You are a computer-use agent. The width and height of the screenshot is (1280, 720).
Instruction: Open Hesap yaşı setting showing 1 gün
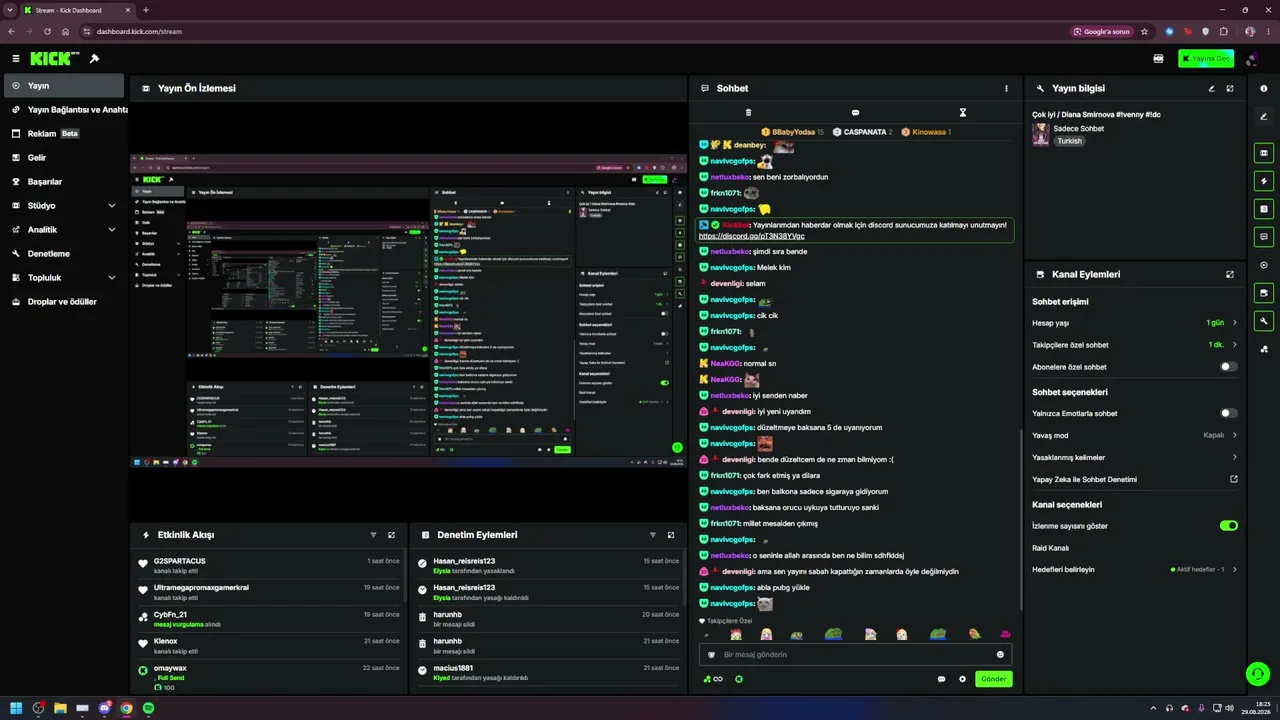1135,323
